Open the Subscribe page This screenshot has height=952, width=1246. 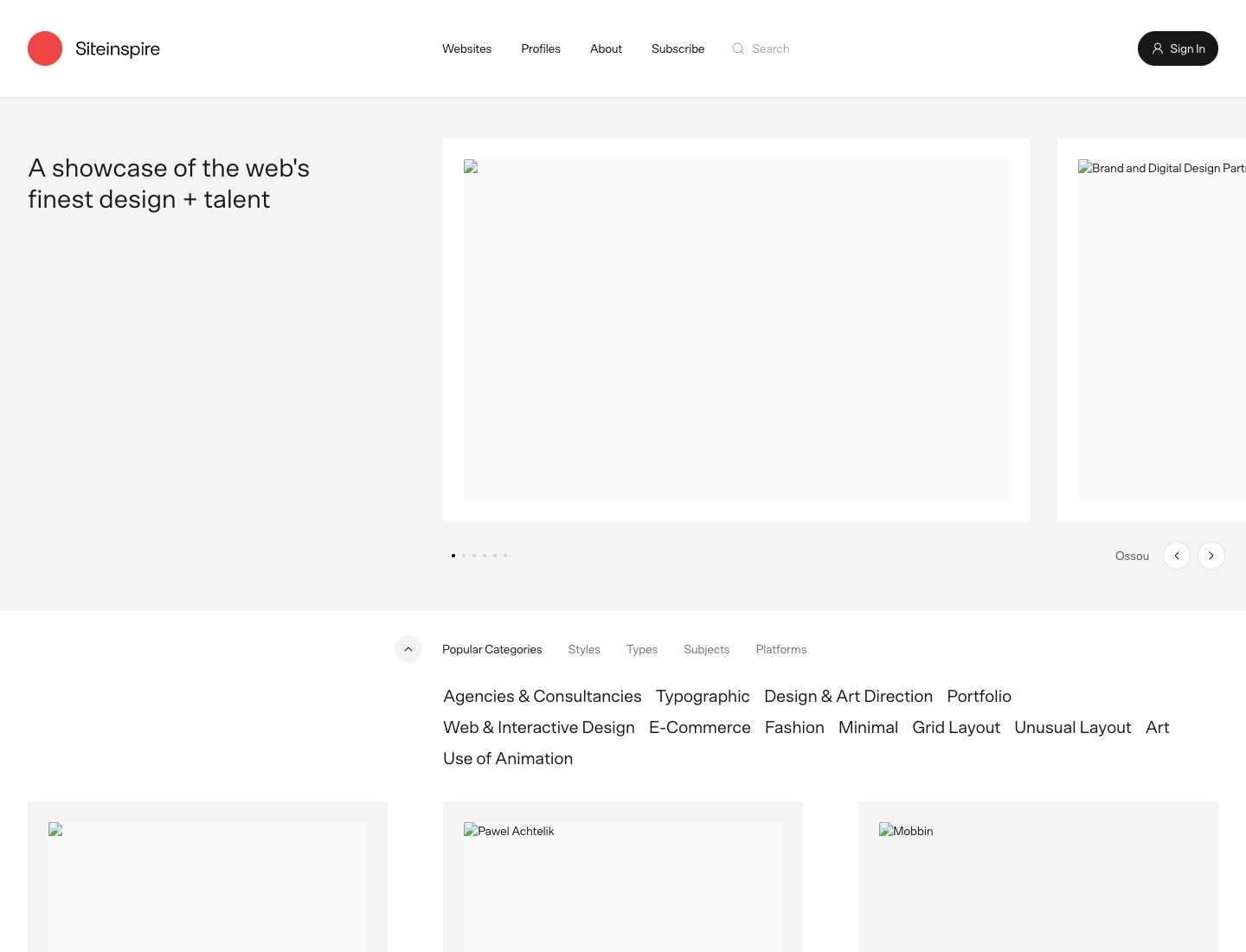tap(678, 48)
